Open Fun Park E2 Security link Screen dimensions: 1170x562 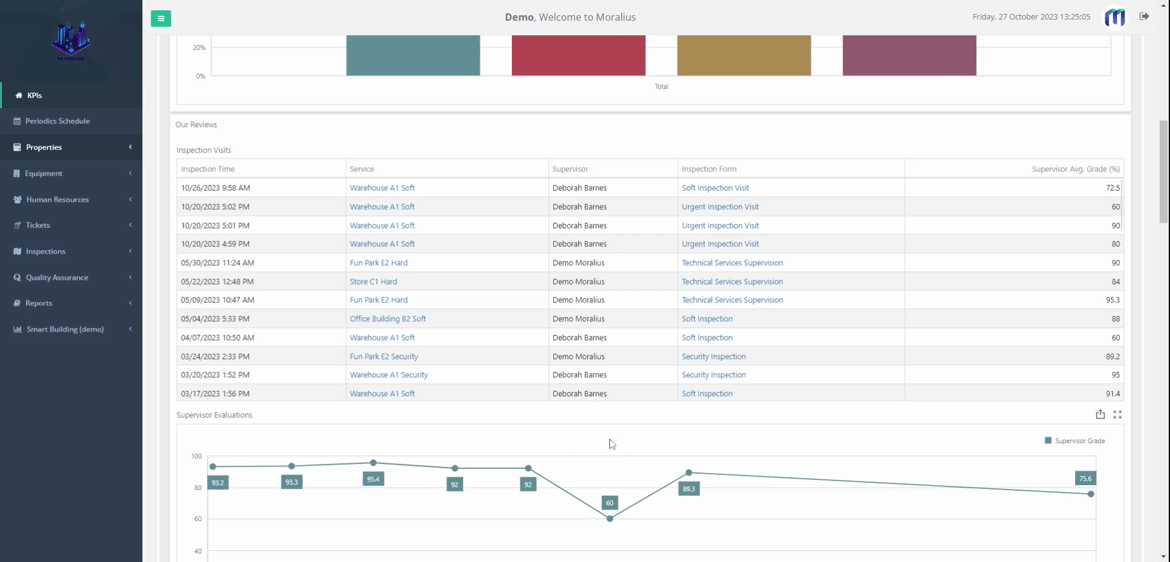click(384, 356)
